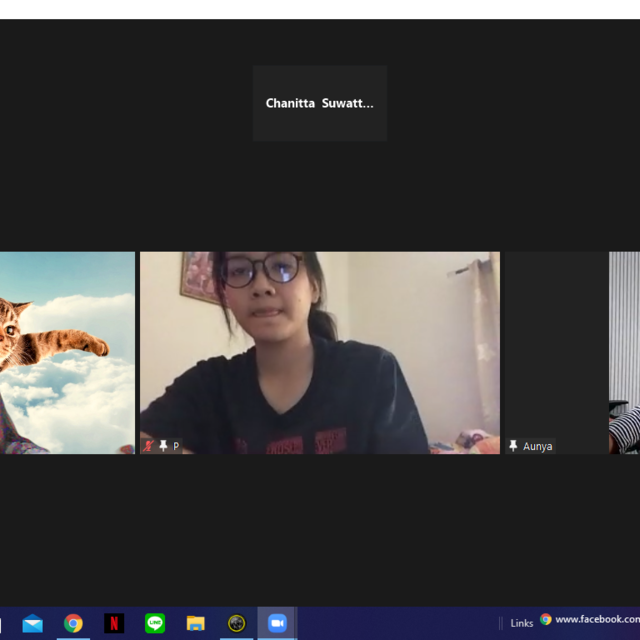Click the P name label on center video
Image resolution: width=640 pixels, height=640 pixels.
click(176, 446)
